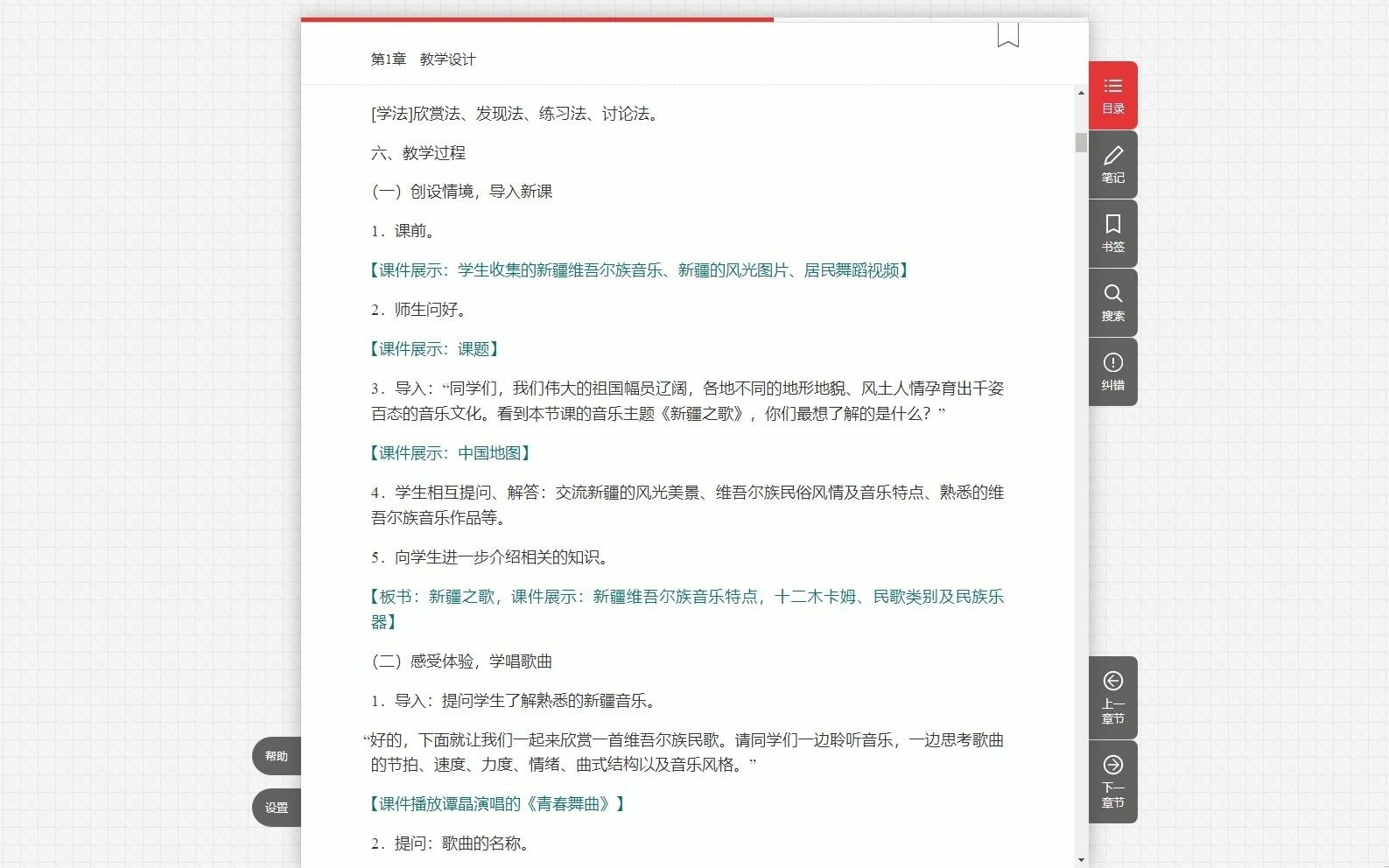Click paragraph starting 4．学生相互提问
This screenshot has width=1389, height=868.
(x=687, y=505)
